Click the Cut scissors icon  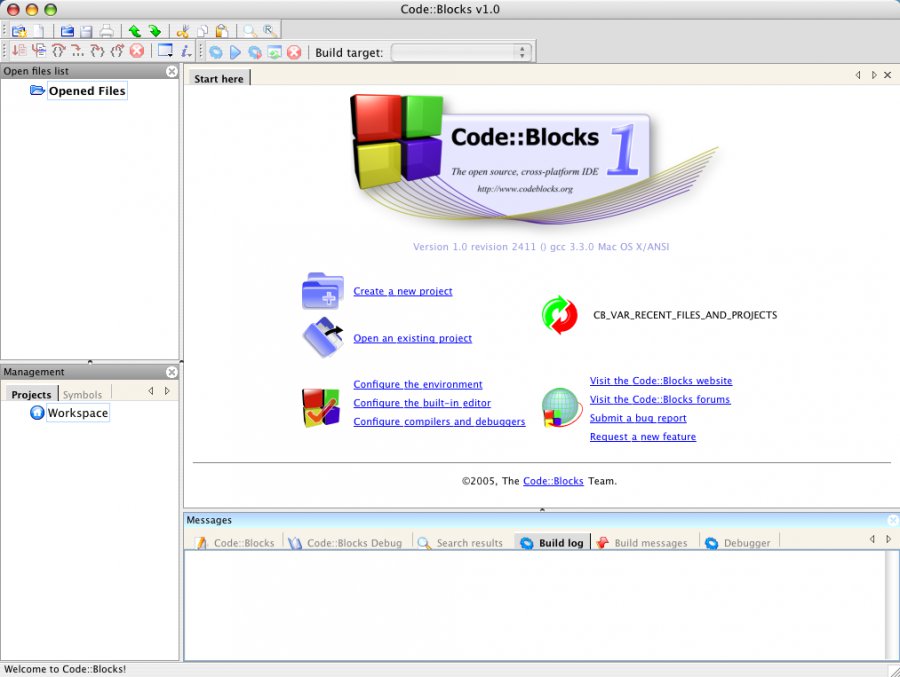click(183, 31)
